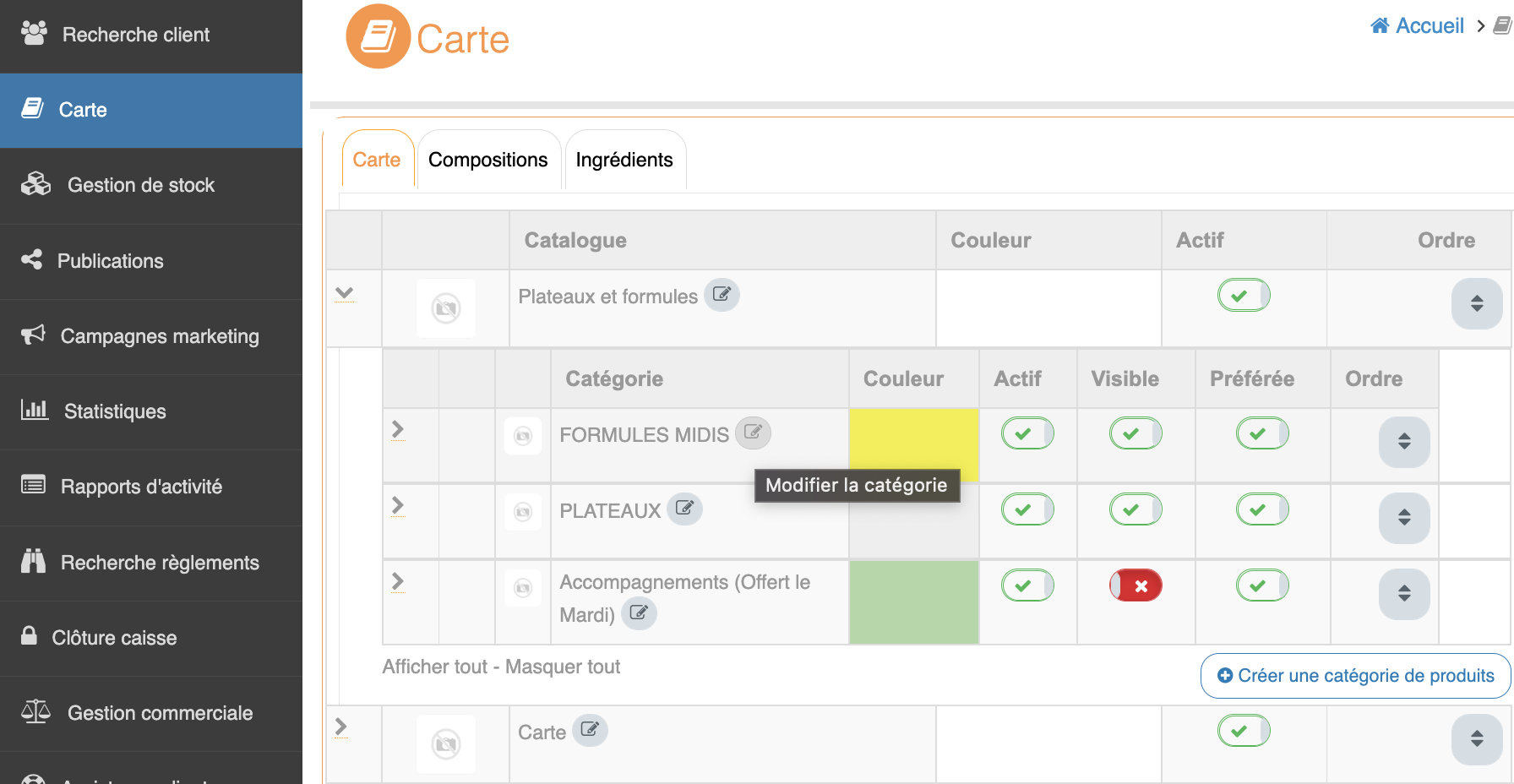Toggle Actif switch for Plateaux et formules
The image size is (1514, 784).
click(1243, 296)
